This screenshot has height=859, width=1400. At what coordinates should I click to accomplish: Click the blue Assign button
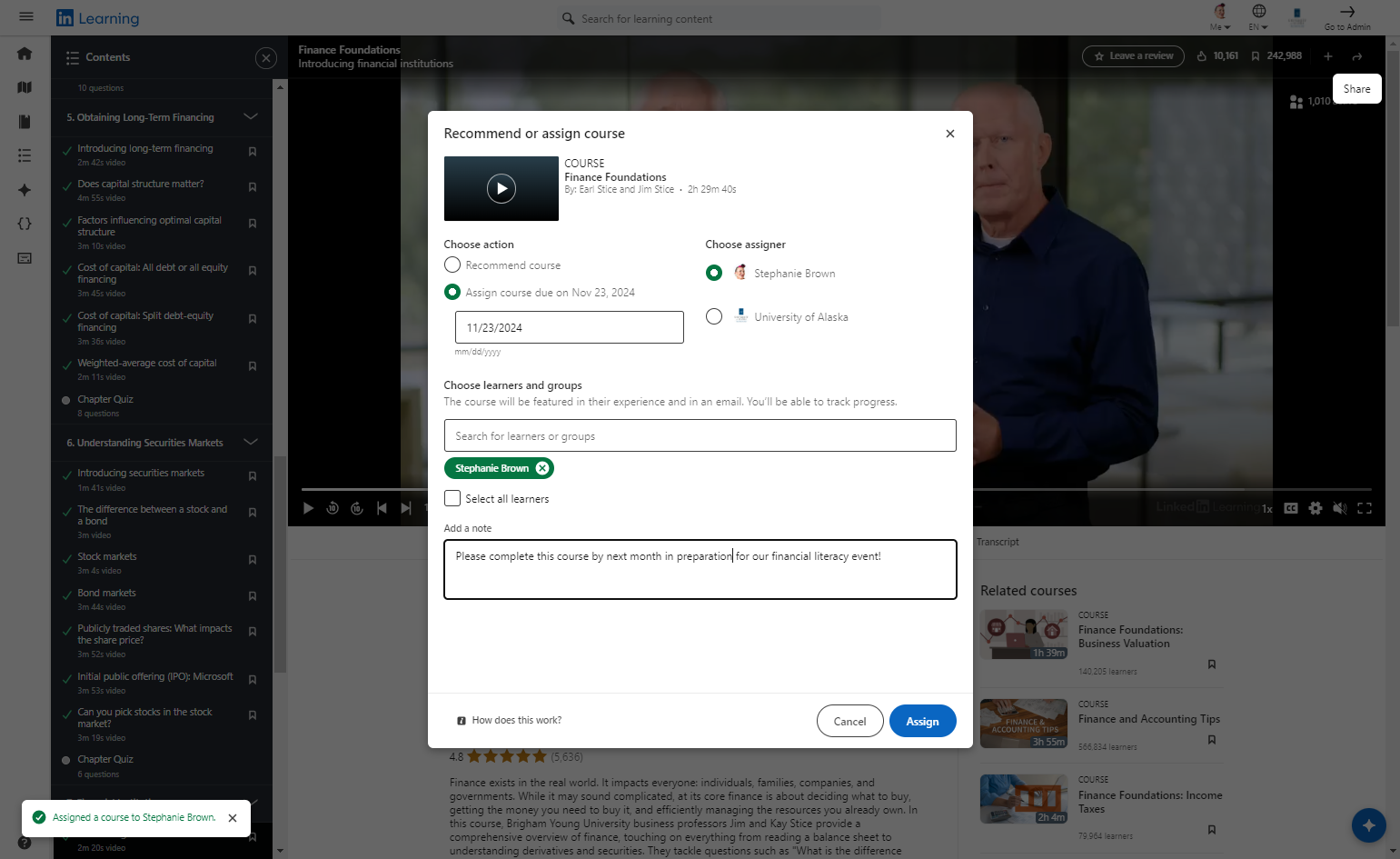tap(922, 721)
